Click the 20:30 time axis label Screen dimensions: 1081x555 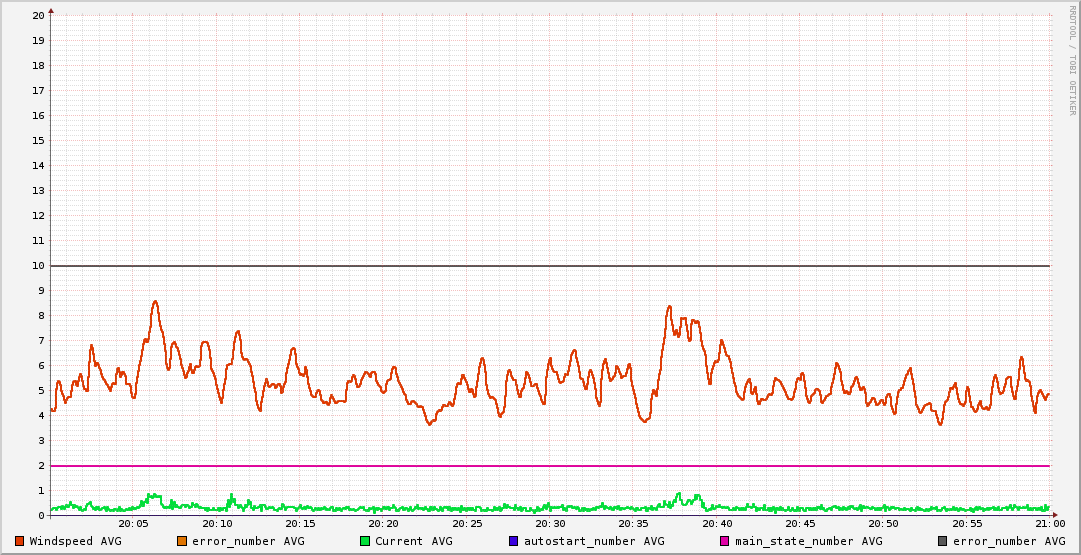(550, 524)
